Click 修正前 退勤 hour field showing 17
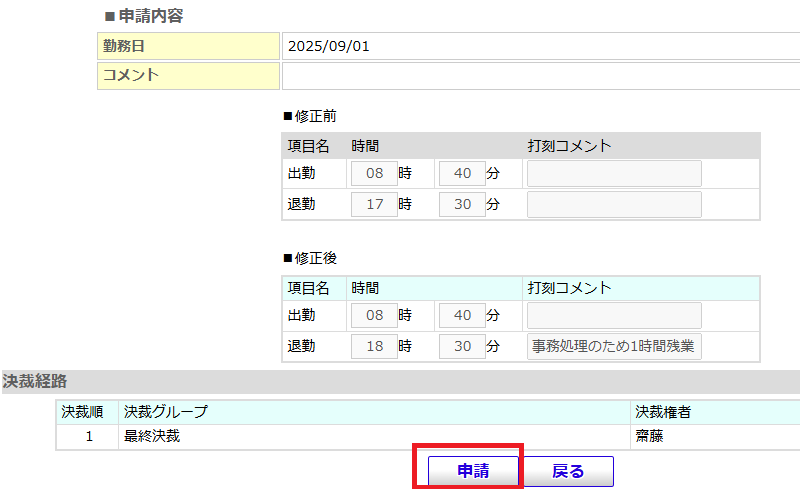Image resolution: width=800 pixels, height=489 pixels. [x=374, y=205]
